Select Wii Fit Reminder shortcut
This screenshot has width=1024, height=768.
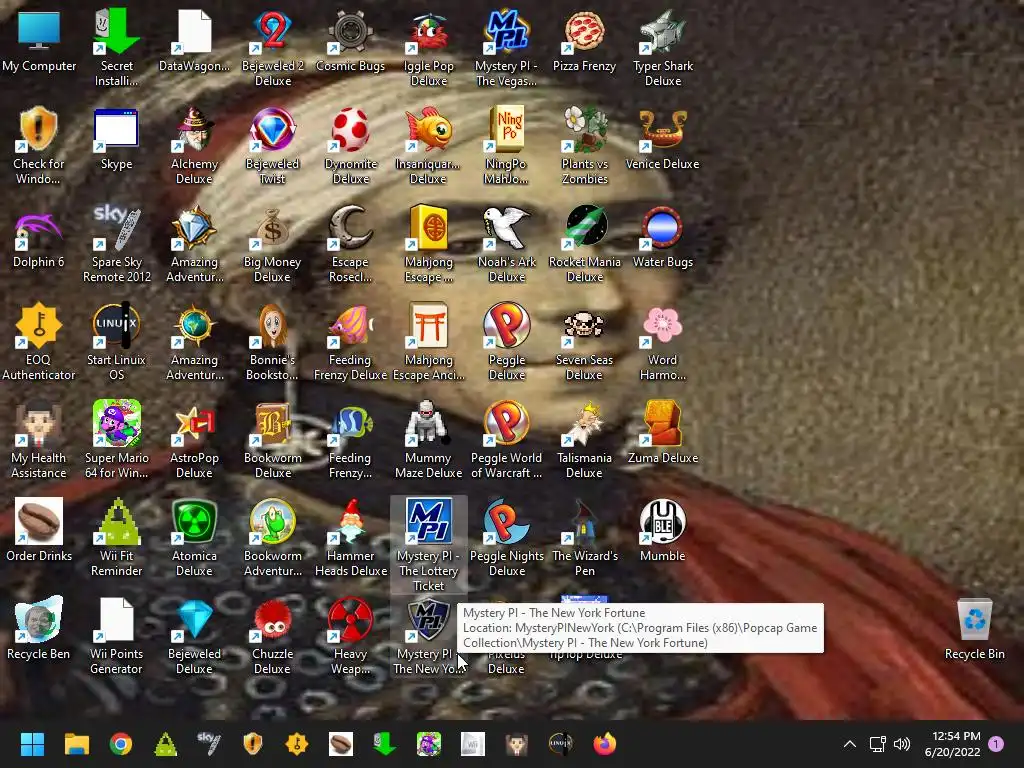(x=116, y=537)
